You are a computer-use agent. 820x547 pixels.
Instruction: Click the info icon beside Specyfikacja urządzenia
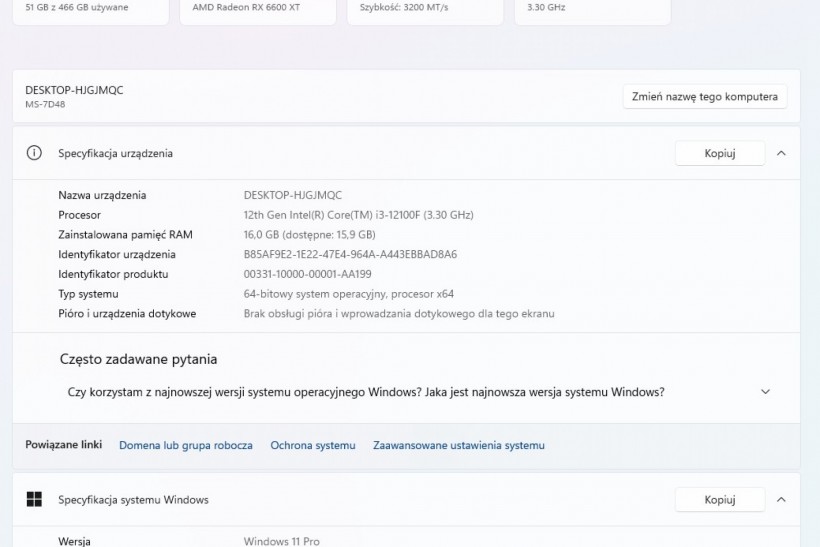(x=34, y=153)
